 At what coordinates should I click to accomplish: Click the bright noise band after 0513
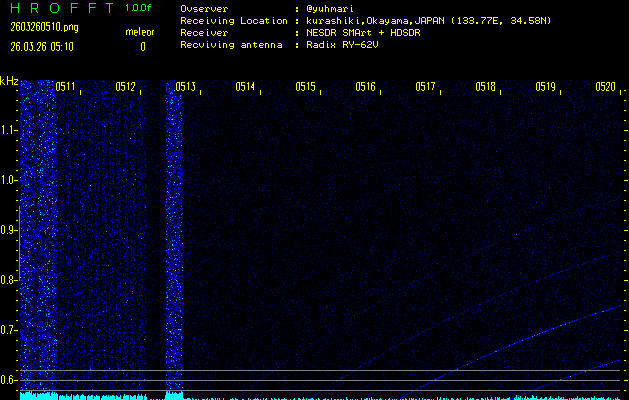(x=174, y=240)
